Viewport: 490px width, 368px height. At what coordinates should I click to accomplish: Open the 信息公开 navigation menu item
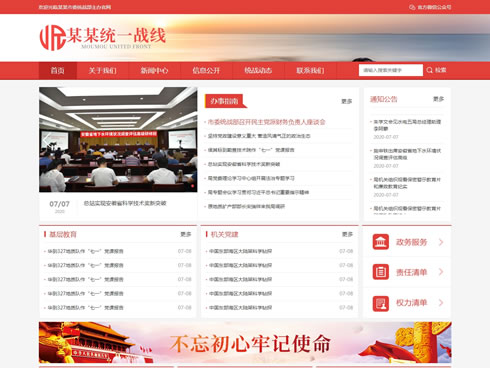tap(206, 70)
